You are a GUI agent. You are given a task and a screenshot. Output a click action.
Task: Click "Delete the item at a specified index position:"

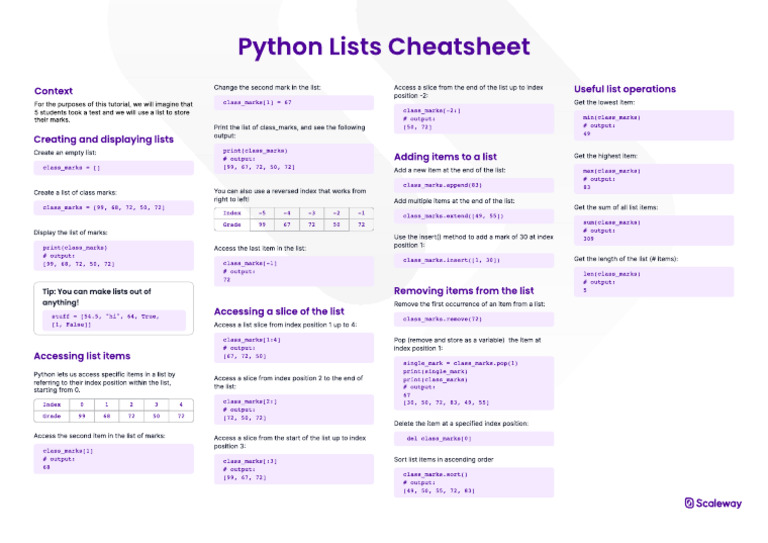(x=461, y=424)
